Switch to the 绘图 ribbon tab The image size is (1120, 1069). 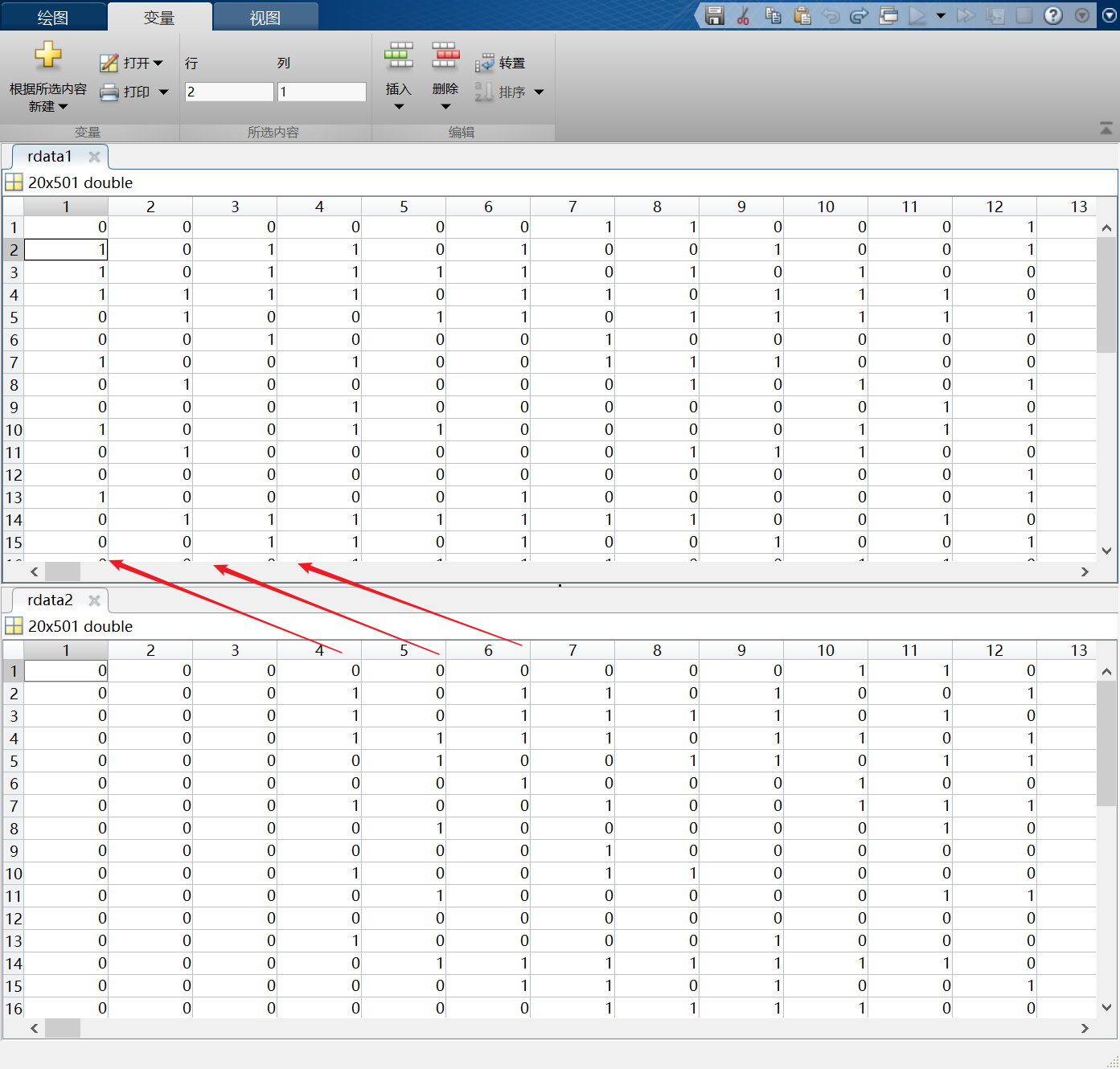tap(53, 17)
